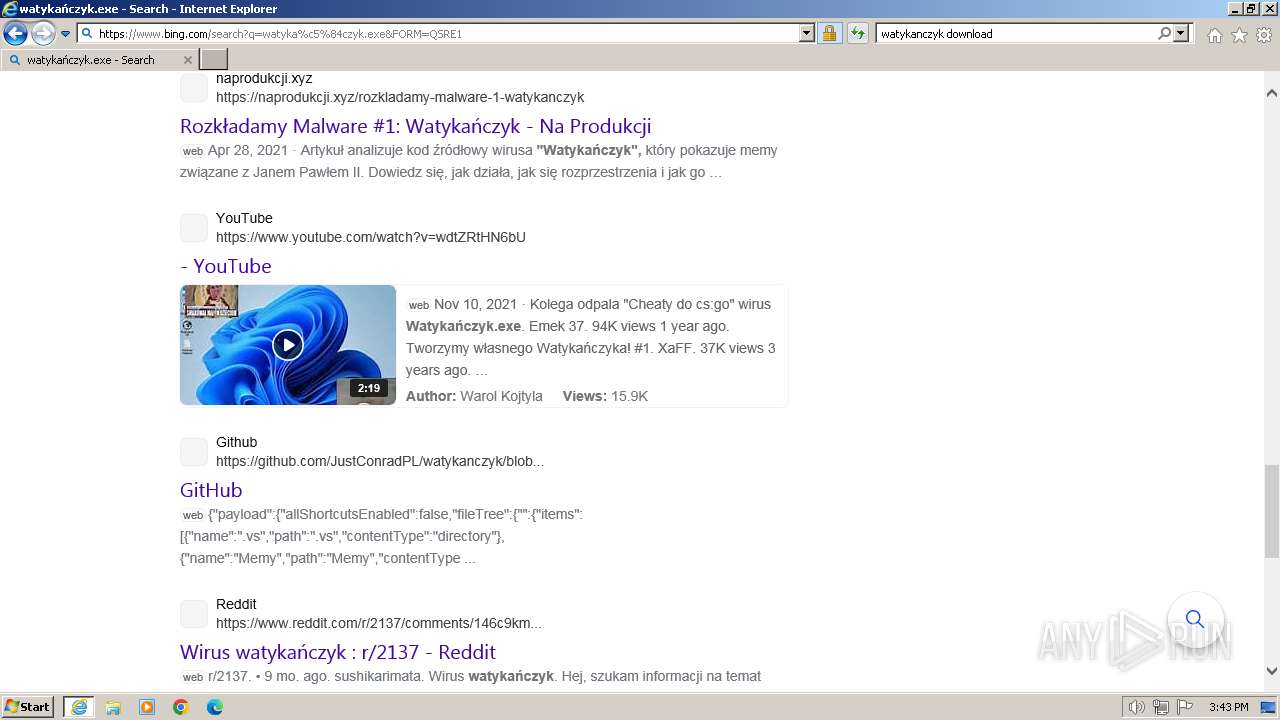Open Google Chrome from the taskbar
Screen dimensions: 1280x720
tap(181, 707)
